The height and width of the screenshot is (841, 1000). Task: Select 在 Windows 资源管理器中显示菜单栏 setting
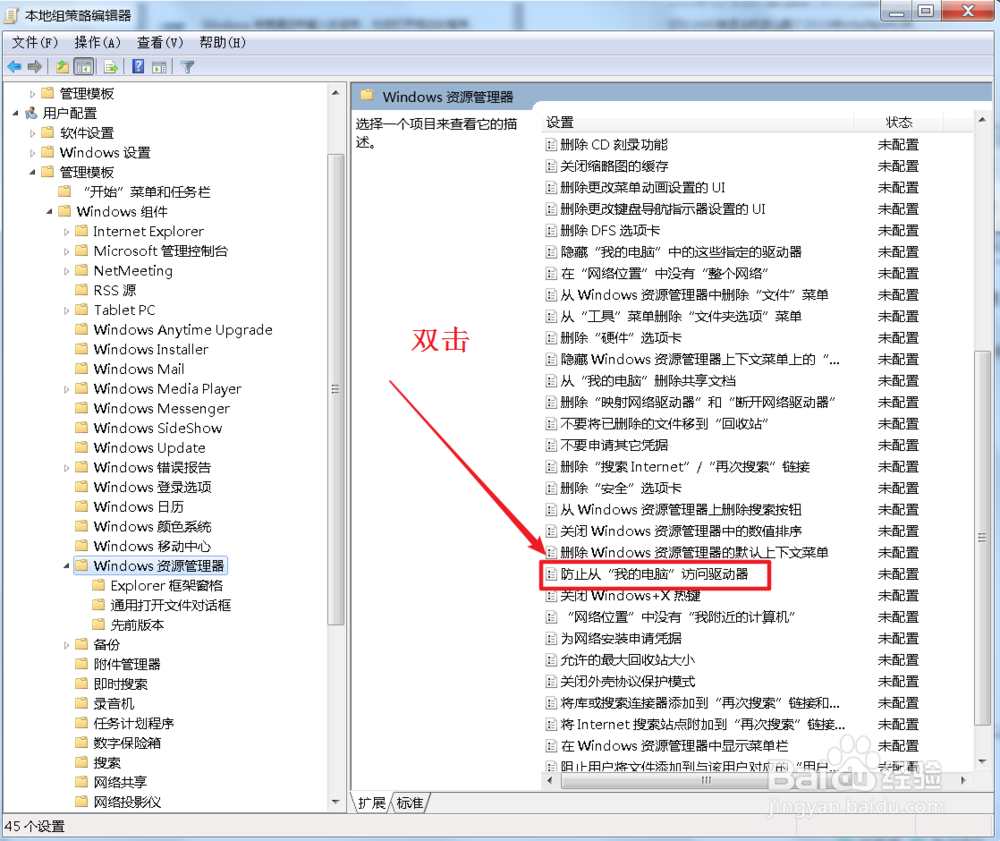[675, 746]
